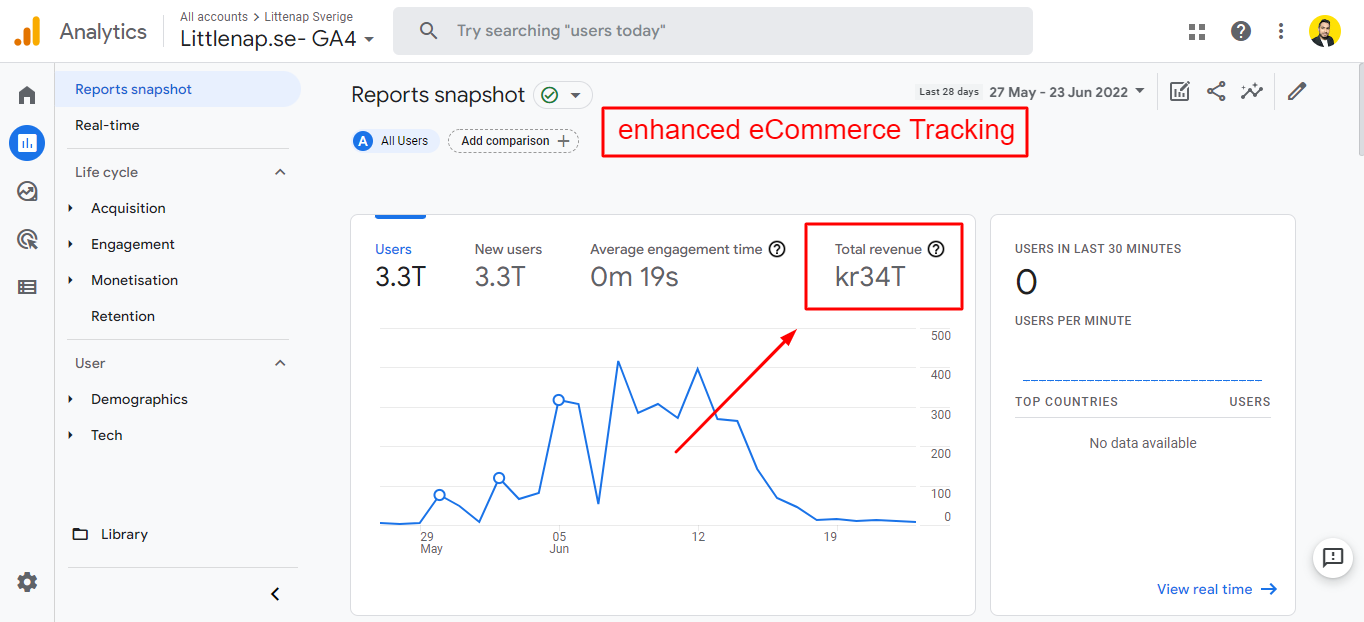Select Reports snapshot in sidebar
Viewport: 1364px width, 622px height.
pyautogui.click(x=178, y=89)
